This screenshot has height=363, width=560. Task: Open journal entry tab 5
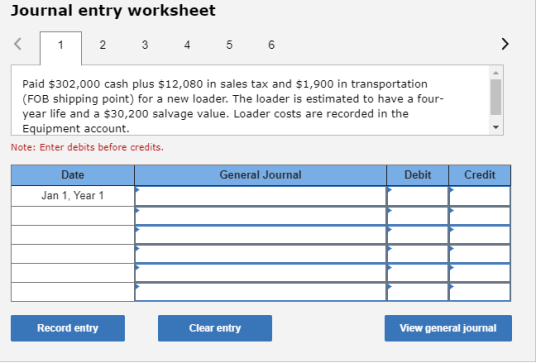(229, 45)
